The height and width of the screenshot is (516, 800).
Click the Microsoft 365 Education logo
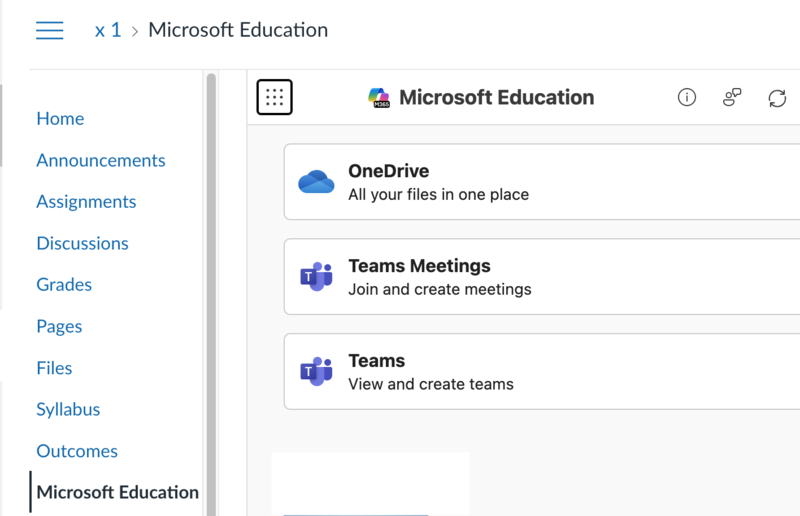[x=380, y=97]
